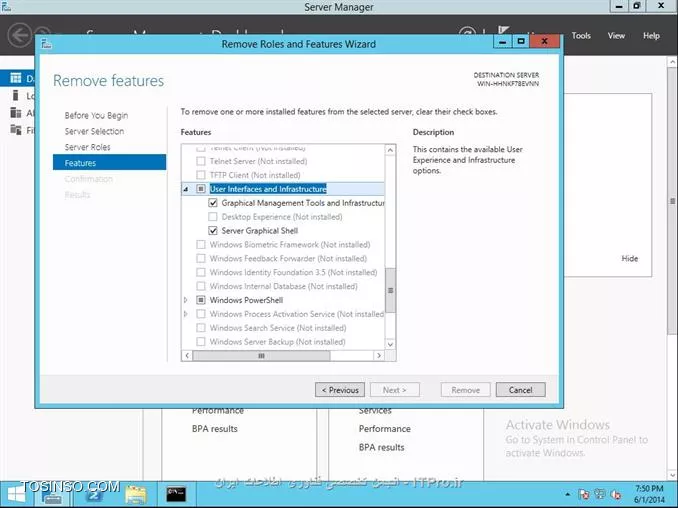This screenshot has width=678, height=508.
Task: Open the Windows Start button
Action: (x=16, y=494)
